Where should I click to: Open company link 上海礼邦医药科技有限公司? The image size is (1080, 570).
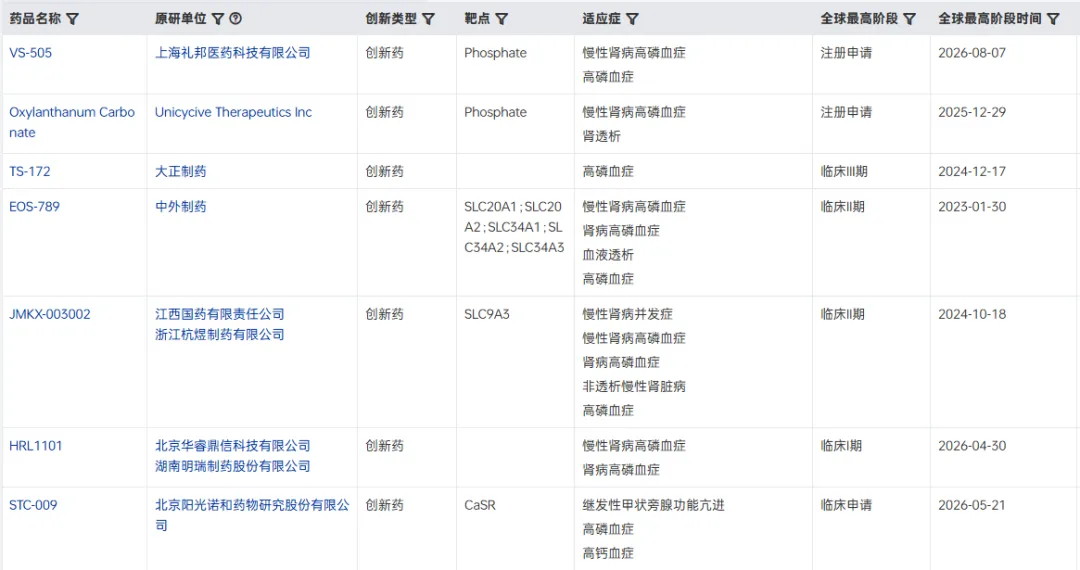pyautogui.click(x=233, y=53)
